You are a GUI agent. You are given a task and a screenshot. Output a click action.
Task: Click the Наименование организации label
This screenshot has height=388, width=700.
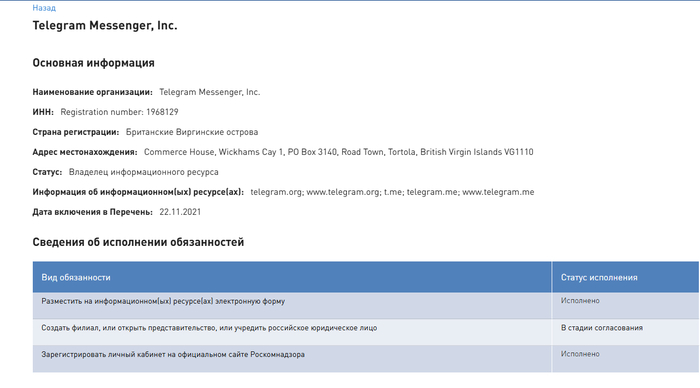[x=92, y=92]
